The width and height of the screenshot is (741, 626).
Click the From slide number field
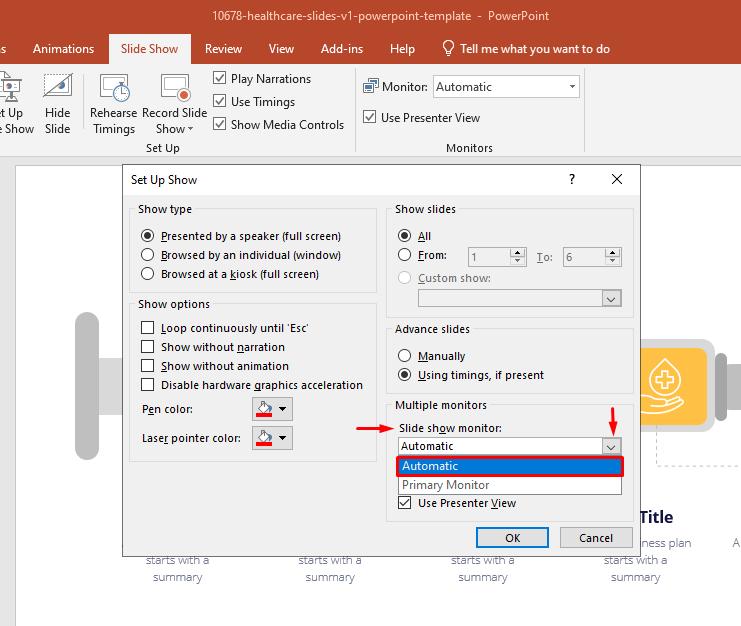pyautogui.click(x=490, y=257)
